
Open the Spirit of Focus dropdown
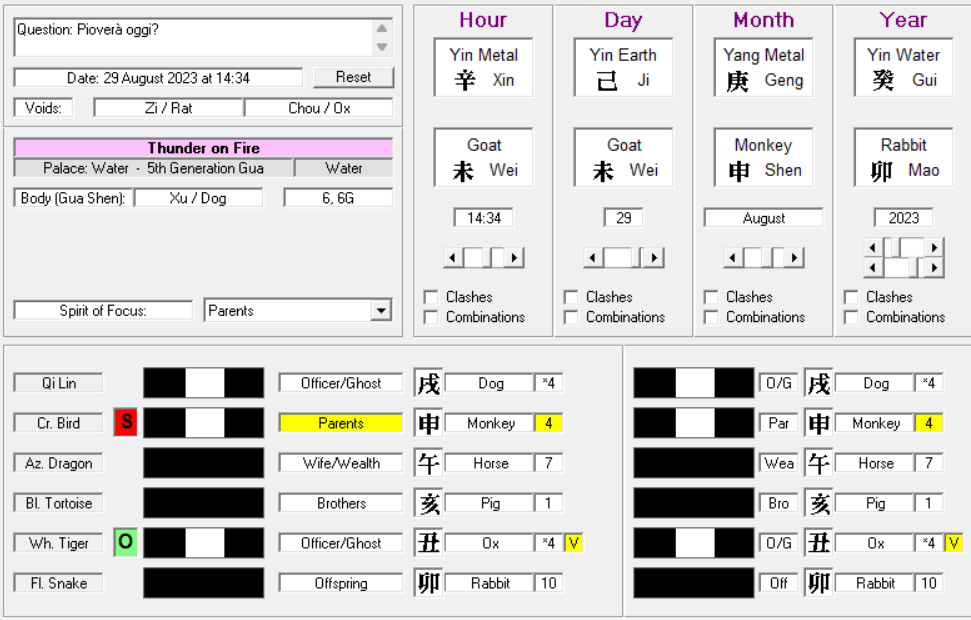[380, 311]
